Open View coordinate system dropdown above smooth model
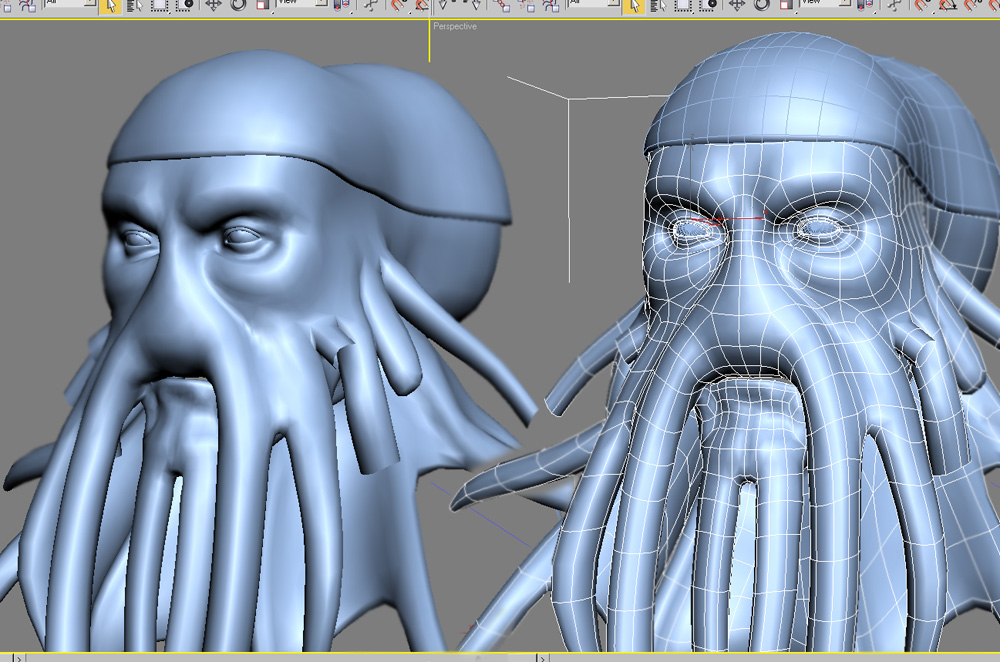 pyautogui.click(x=303, y=4)
